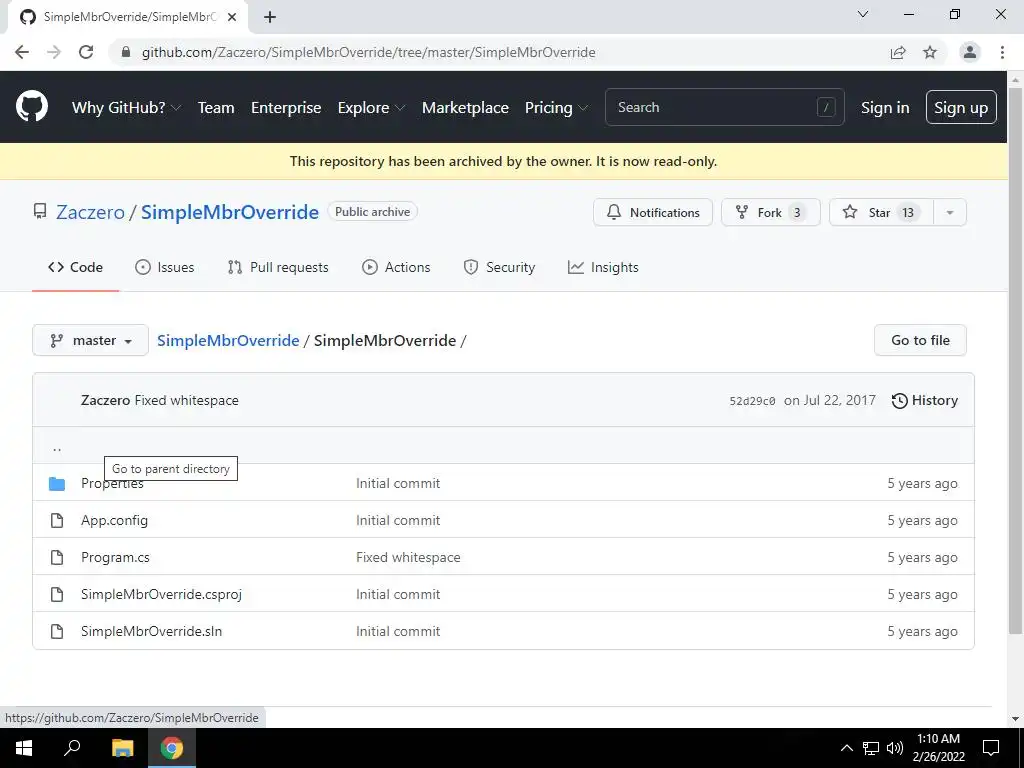
Task: Open the Chrome tab search chevron
Action: pyautogui.click(x=863, y=14)
